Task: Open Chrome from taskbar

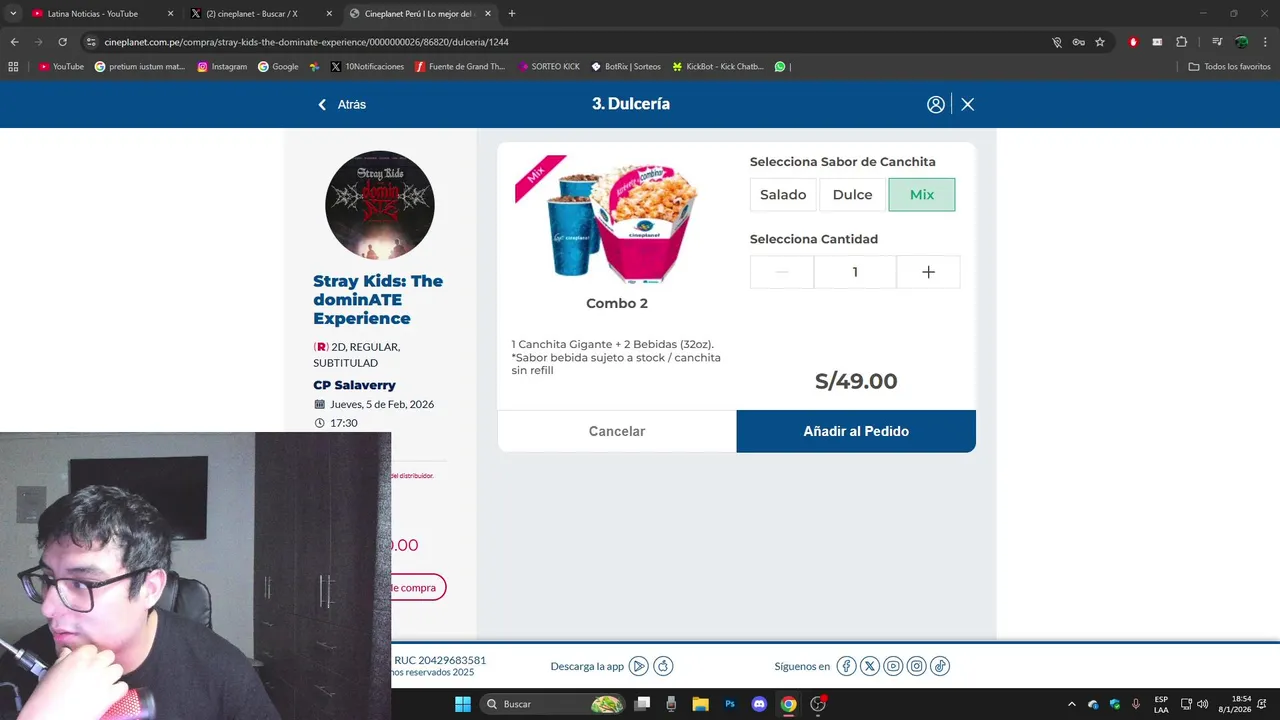Action: pyautogui.click(x=788, y=704)
